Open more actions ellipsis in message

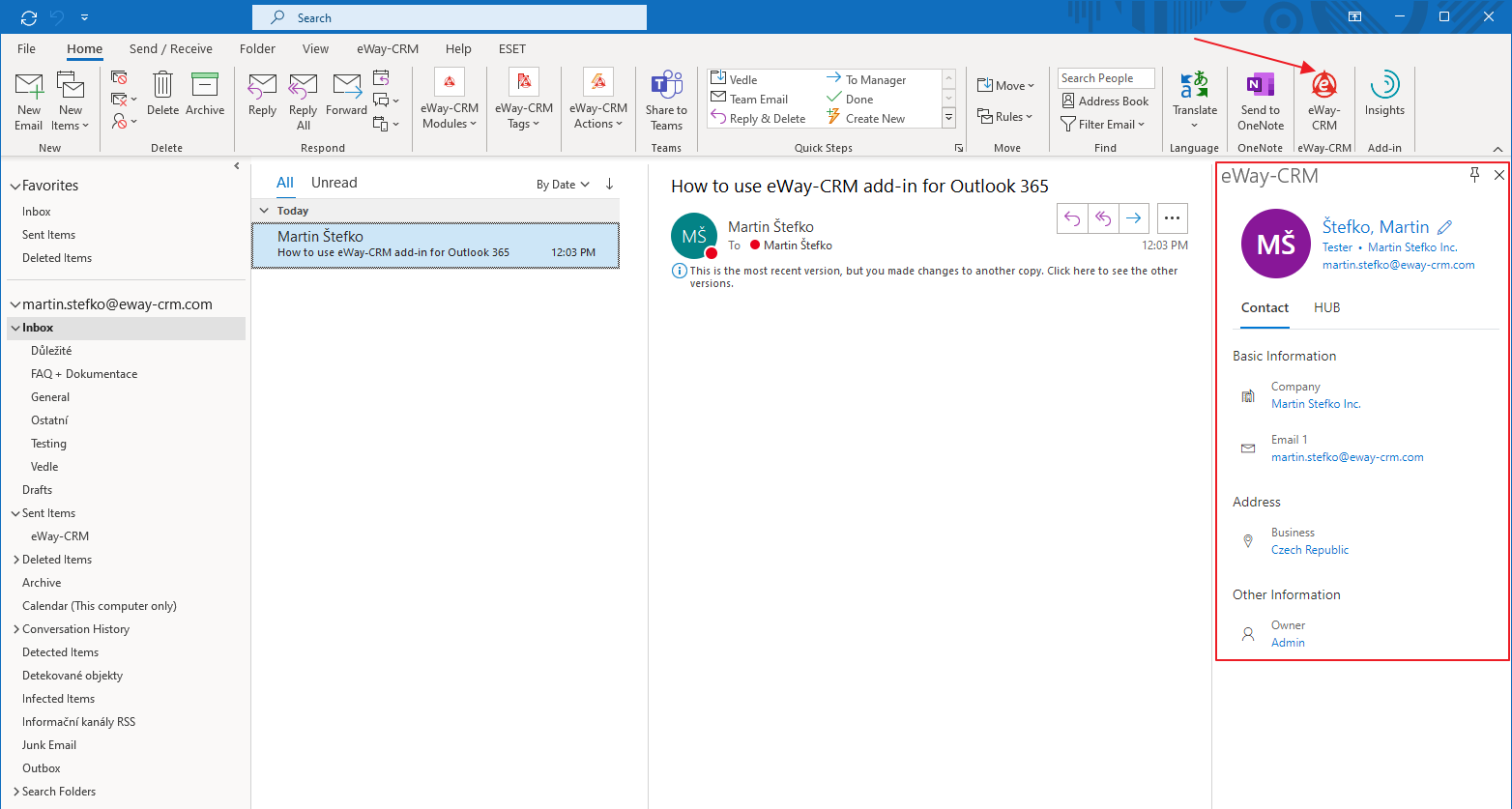click(1172, 218)
